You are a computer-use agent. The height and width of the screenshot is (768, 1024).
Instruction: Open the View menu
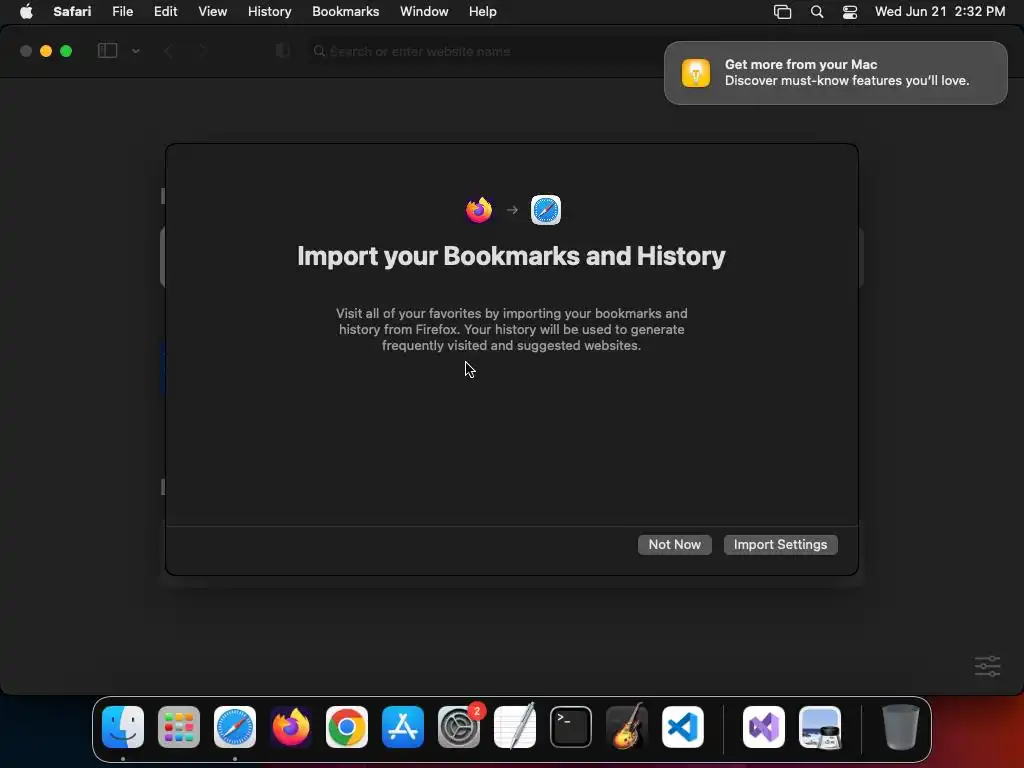pyautogui.click(x=212, y=12)
